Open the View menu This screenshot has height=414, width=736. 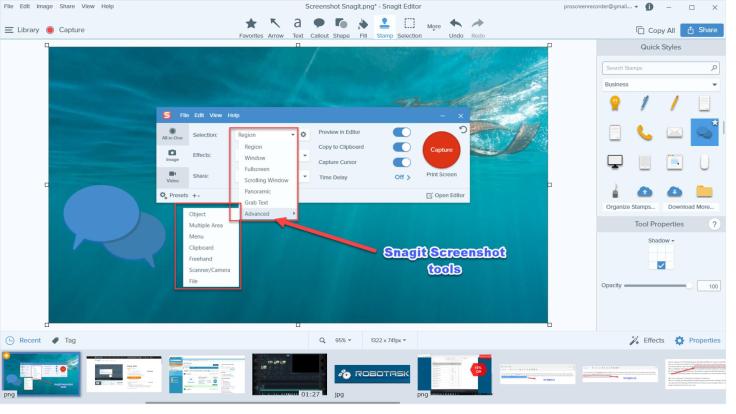pos(88,6)
